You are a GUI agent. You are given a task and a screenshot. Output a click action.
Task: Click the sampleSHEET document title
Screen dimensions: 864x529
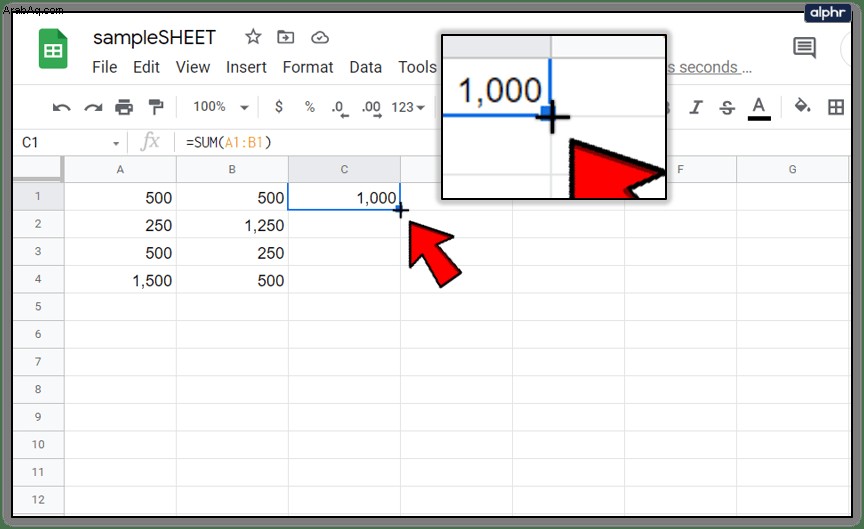pos(154,37)
